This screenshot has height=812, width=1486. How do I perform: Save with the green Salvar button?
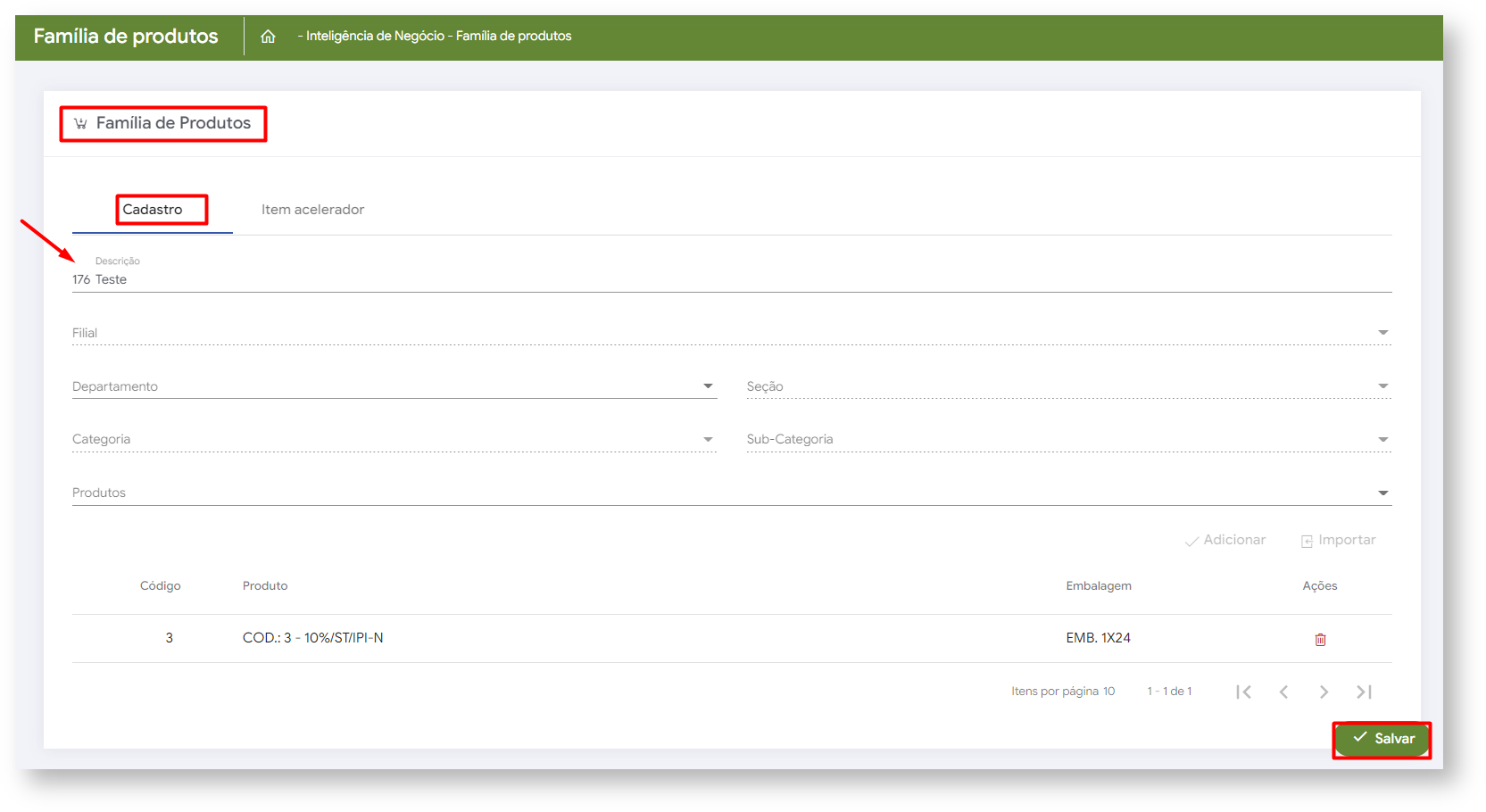tap(1382, 739)
